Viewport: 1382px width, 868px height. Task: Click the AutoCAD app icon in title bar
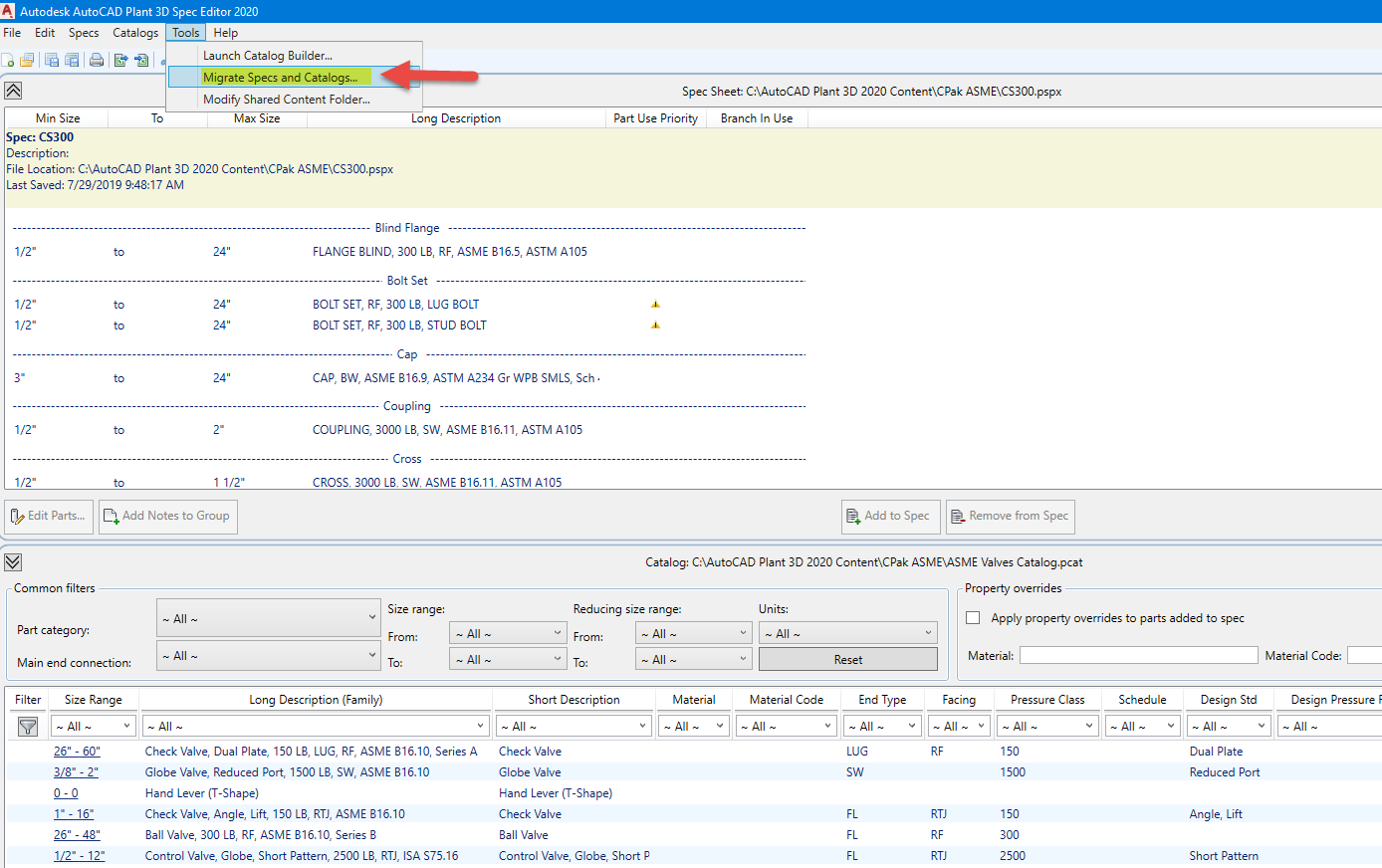click(x=9, y=11)
